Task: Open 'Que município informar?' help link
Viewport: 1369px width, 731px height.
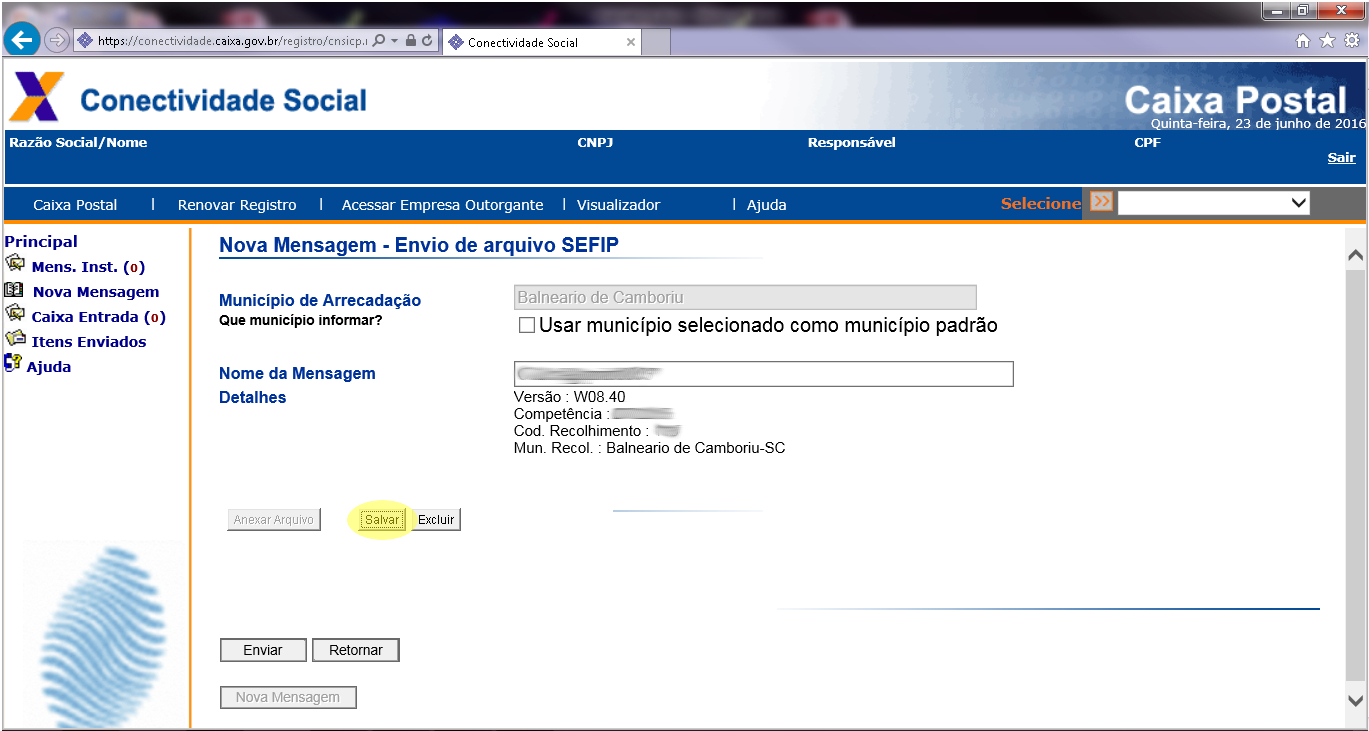Action: pos(300,321)
